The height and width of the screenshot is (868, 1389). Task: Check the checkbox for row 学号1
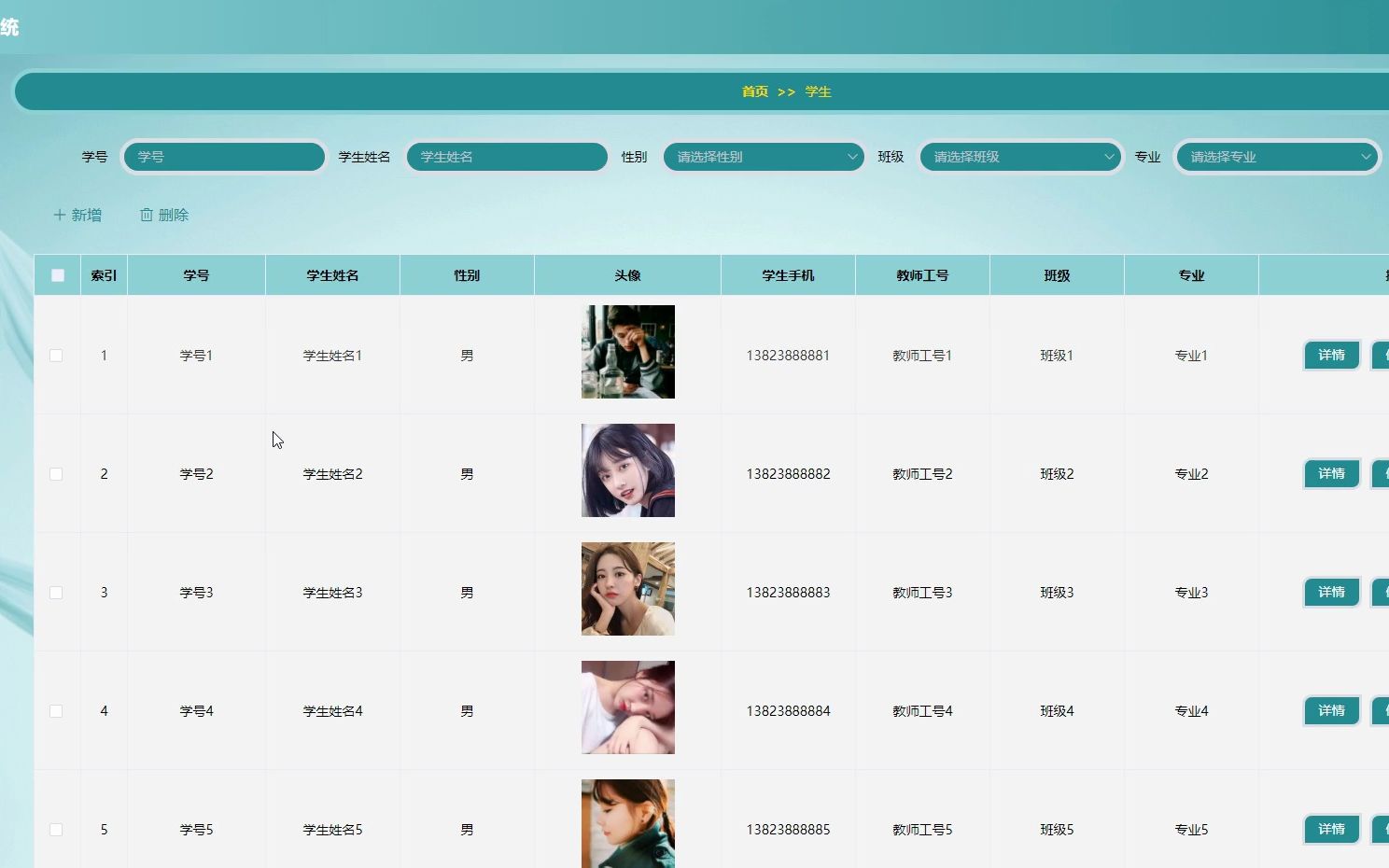point(56,356)
